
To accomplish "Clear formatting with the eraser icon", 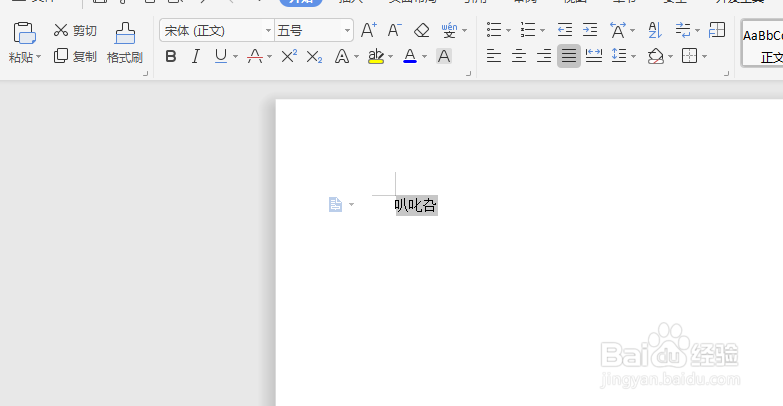I will click(421, 30).
